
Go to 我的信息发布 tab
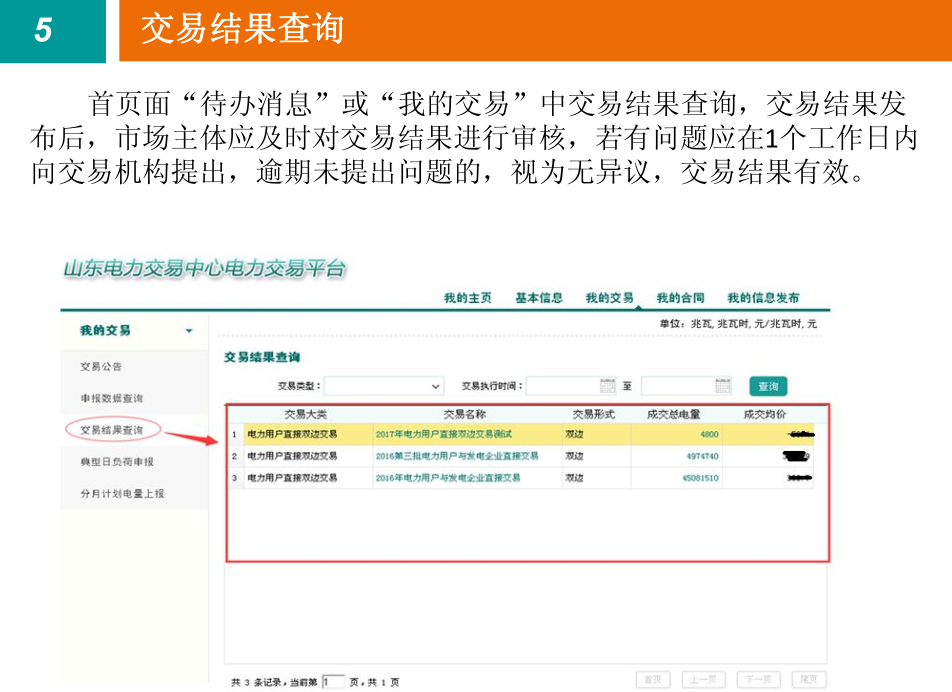[x=763, y=298]
